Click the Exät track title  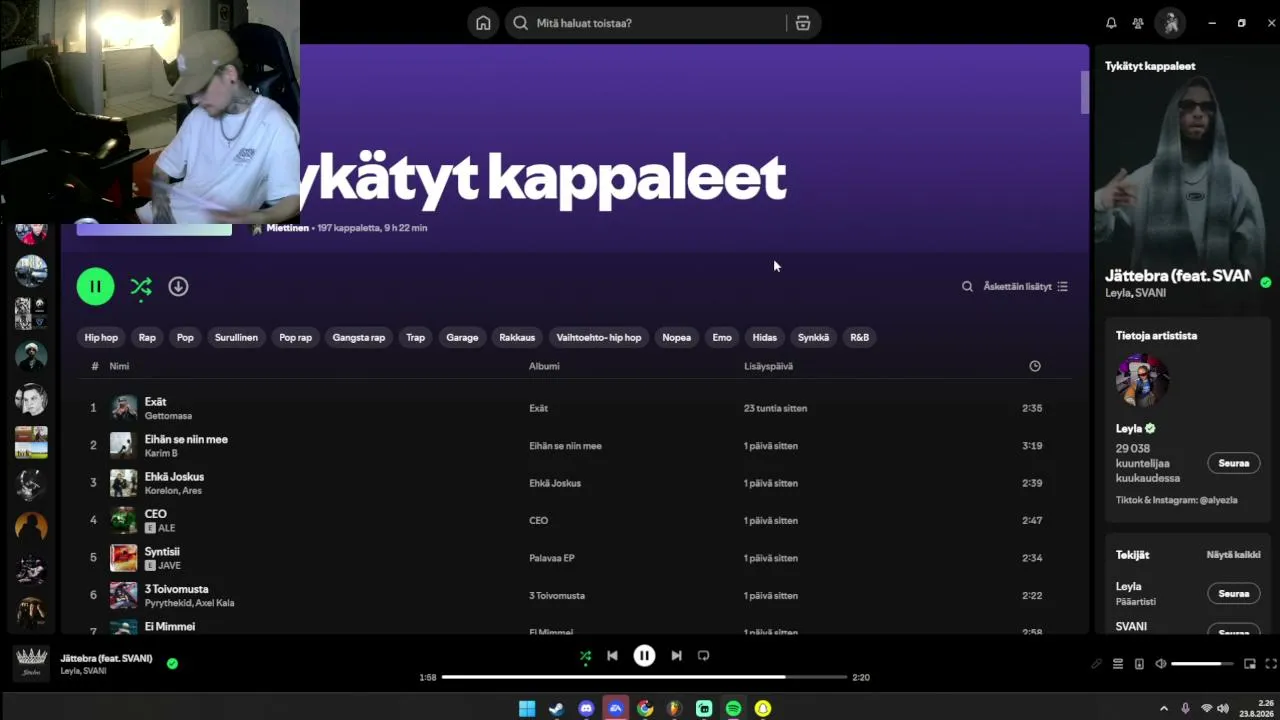(x=155, y=402)
